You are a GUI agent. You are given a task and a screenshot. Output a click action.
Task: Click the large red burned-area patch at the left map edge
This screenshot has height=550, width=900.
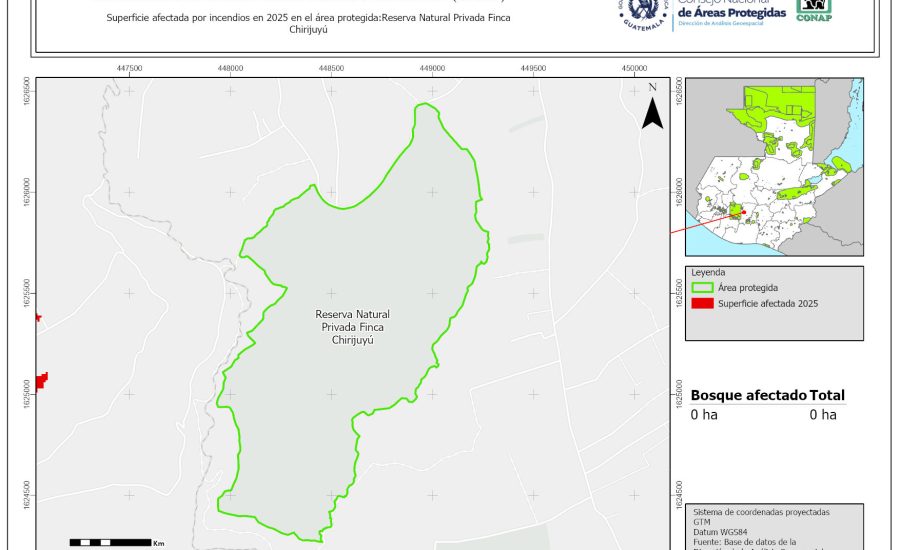[42, 381]
